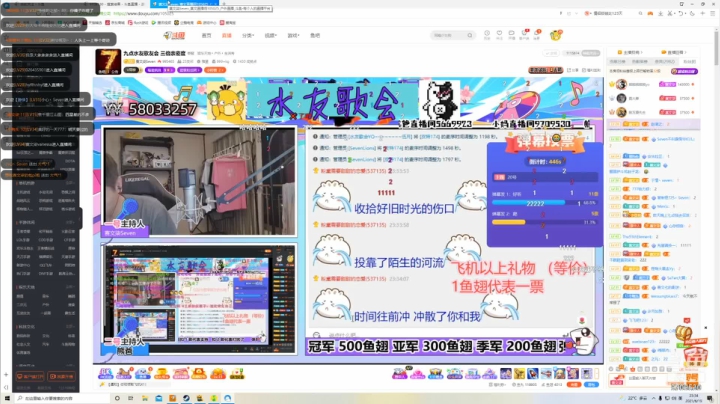Focus the chat message input field
This screenshot has width=720, height=404.
[x=648, y=379]
